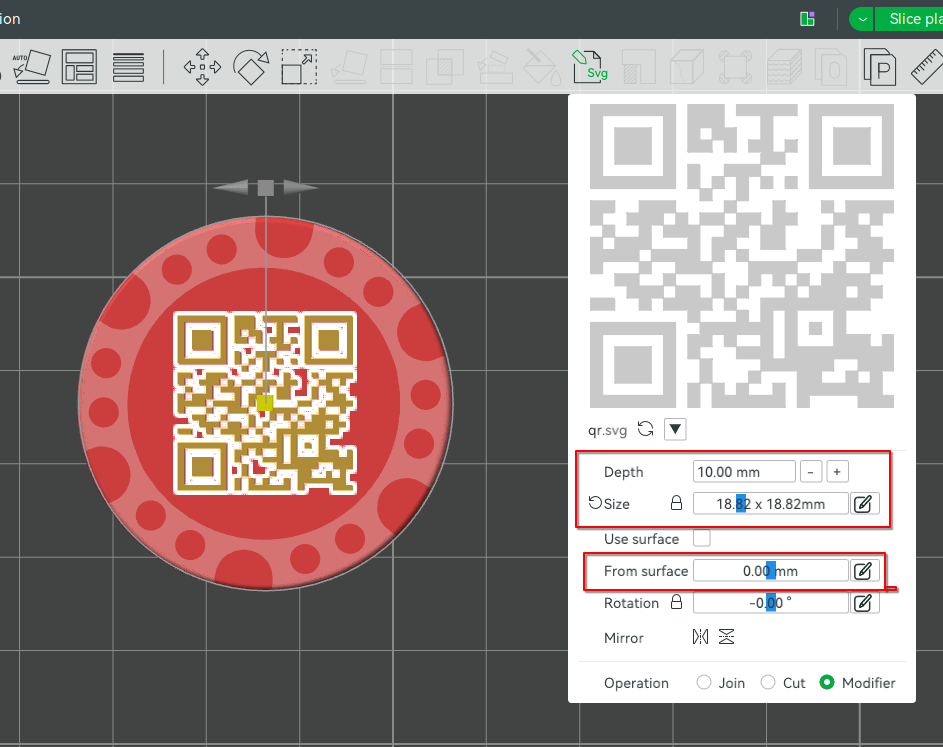Select the measure ruler tool
This screenshot has width=943, height=747.
[927, 67]
